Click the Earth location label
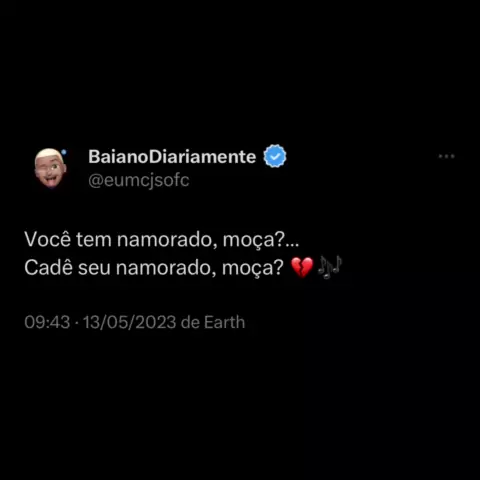 pyautogui.click(x=224, y=322)
